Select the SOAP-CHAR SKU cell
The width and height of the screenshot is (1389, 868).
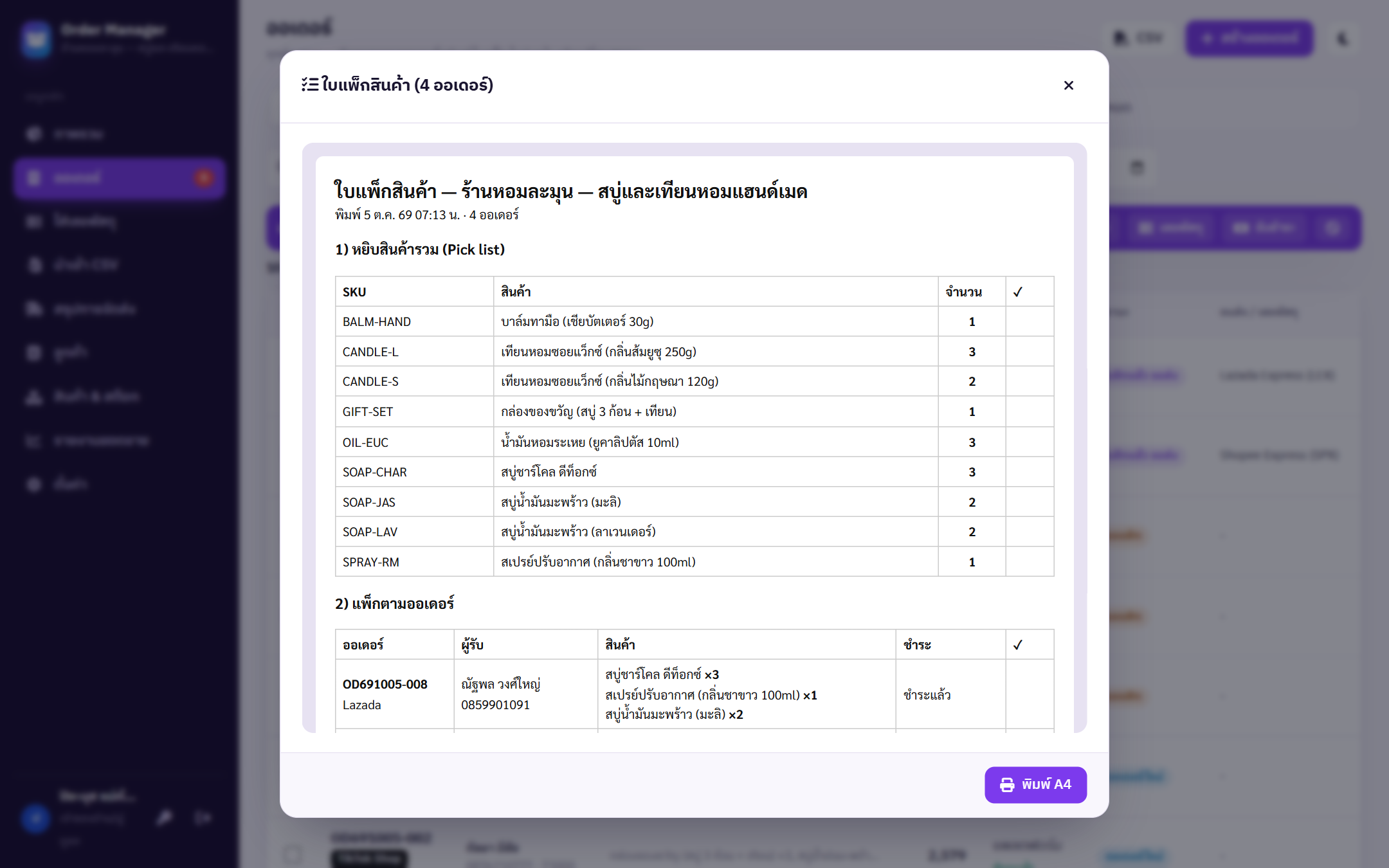(414, 472)
